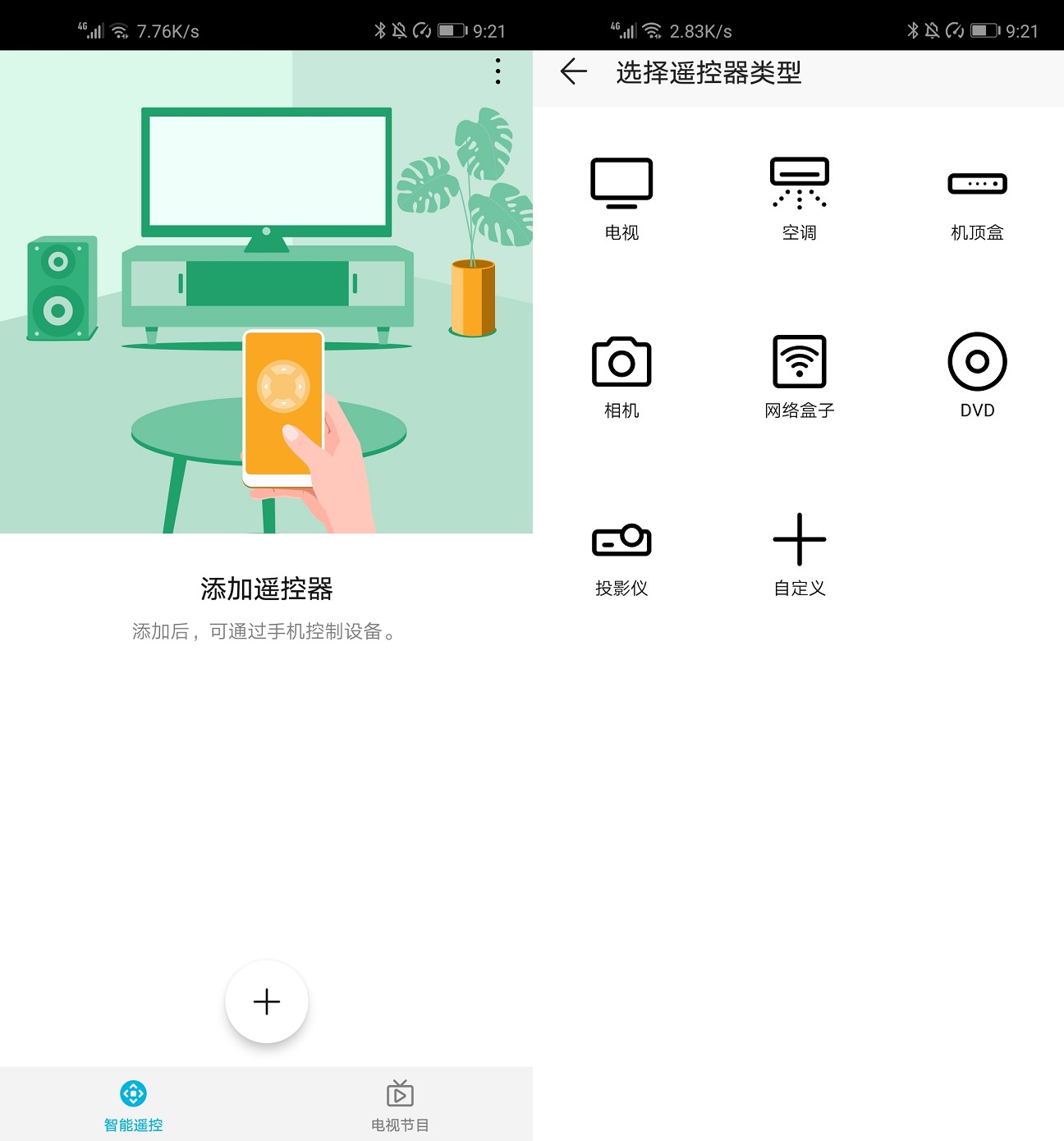This screenshot has width=1064, height=1141.
Task: Open the three-dot overflow menu
Action: [x=497, y=71]
